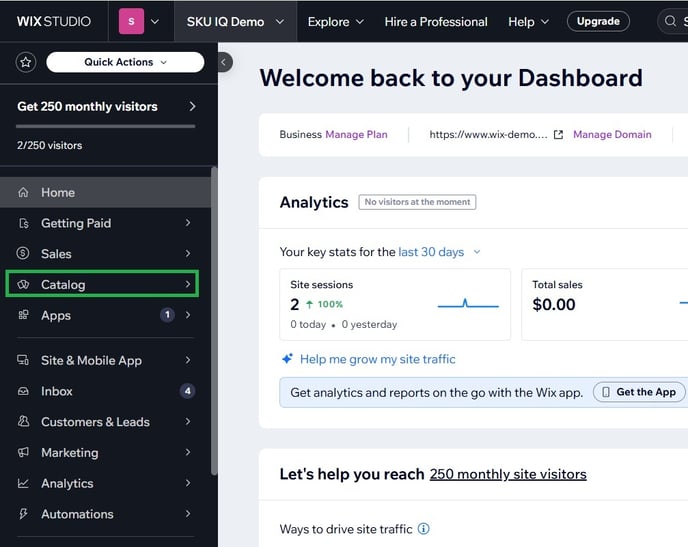Click the Catalog tag icon
This screenshot has width=688, height=547.
coord(23,284)
